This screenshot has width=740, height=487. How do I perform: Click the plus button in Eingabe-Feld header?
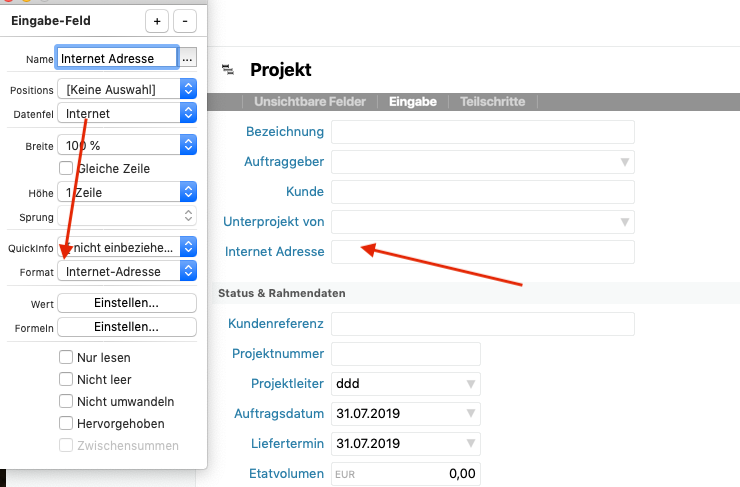pyautogui.click(x=157, y=21)
